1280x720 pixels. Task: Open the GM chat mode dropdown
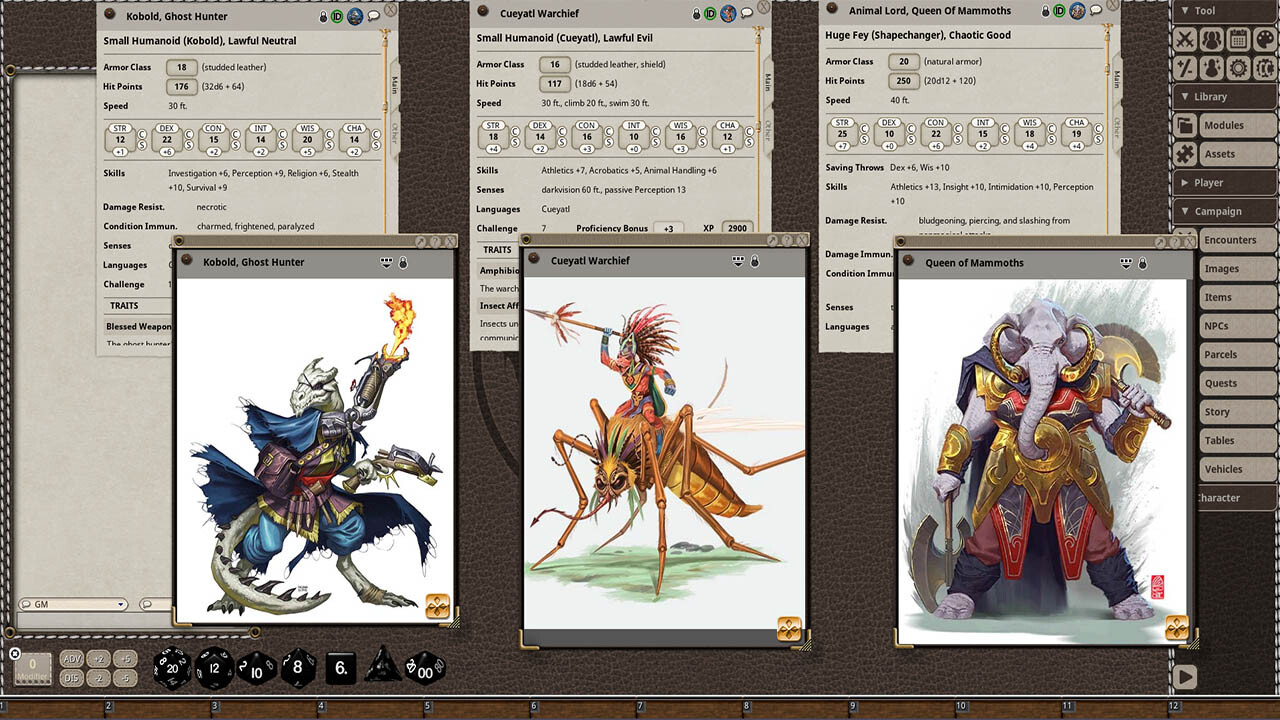pyautogui.click(x=122, y=604)
